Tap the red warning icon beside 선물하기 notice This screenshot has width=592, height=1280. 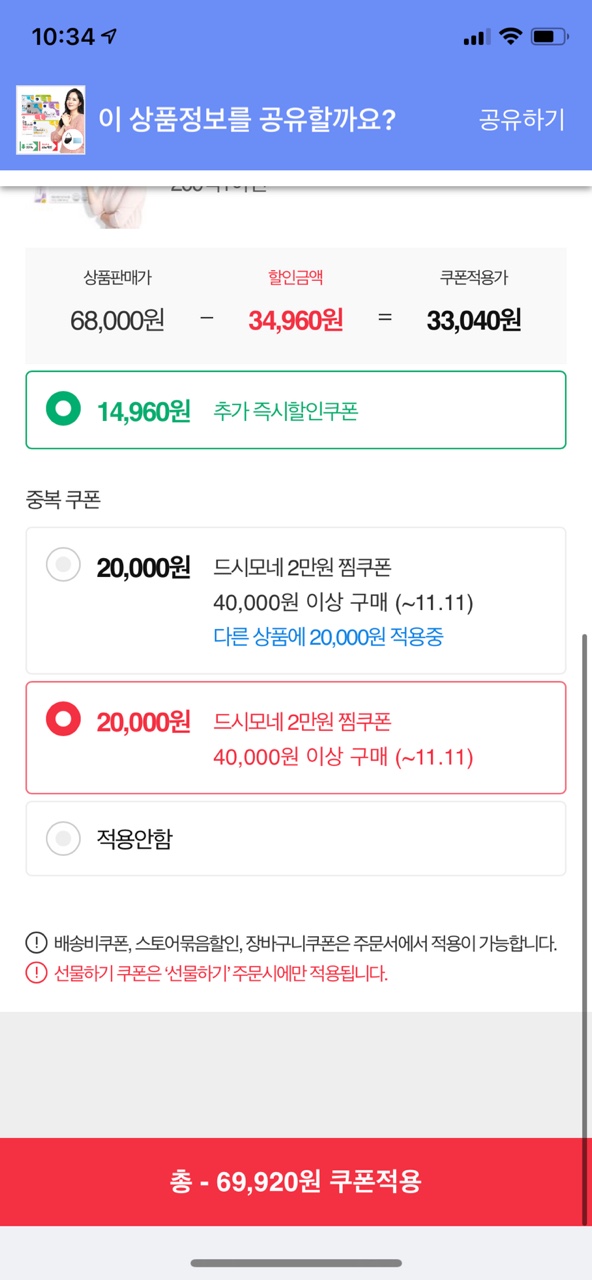pos(36,973)
